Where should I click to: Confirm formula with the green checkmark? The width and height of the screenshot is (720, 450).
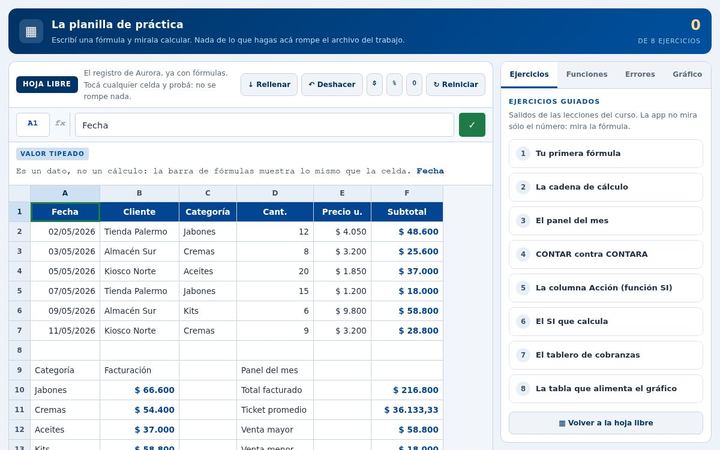pos(472,125)
